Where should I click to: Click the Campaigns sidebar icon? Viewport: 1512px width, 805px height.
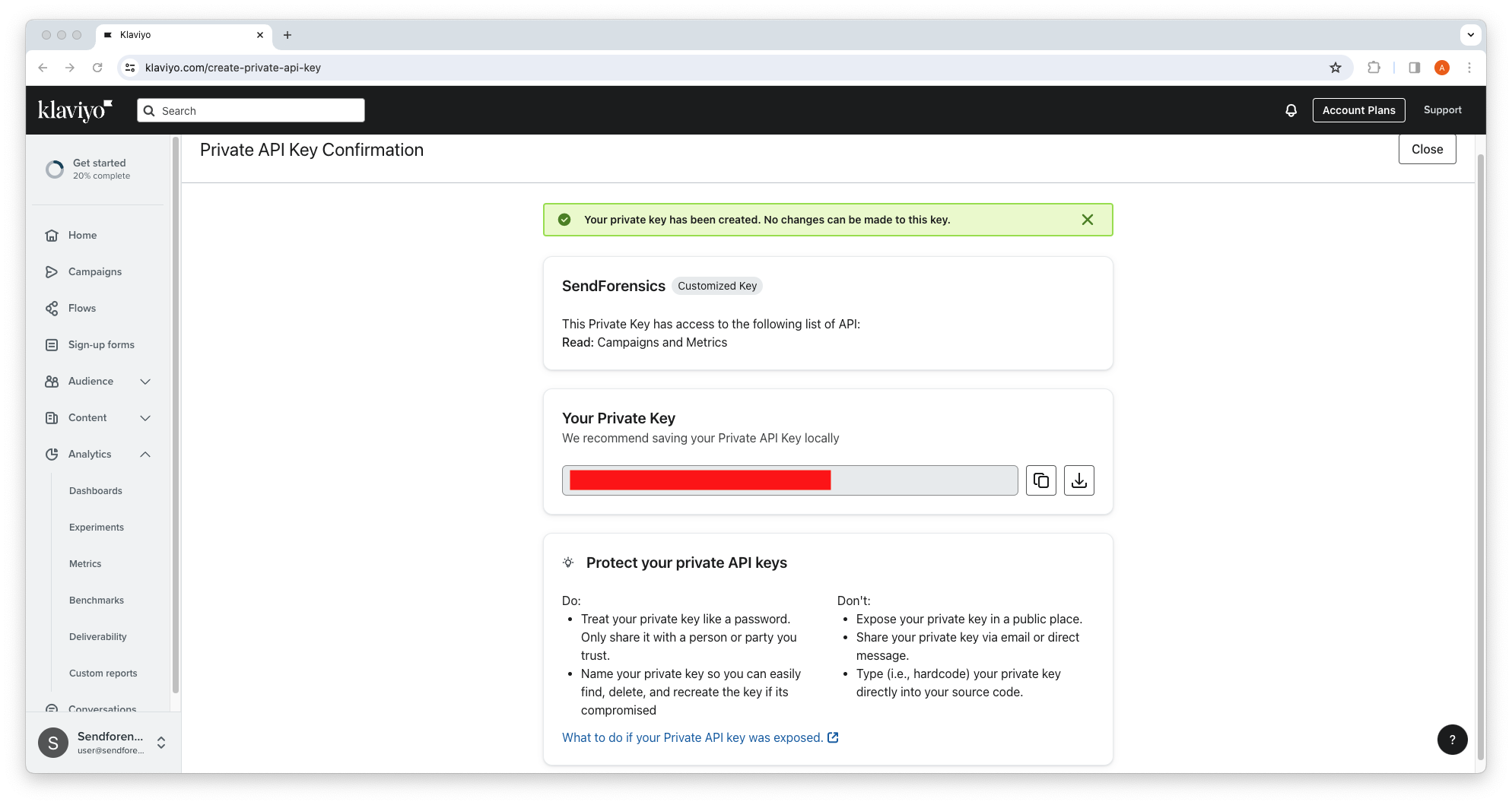[52, 272]
